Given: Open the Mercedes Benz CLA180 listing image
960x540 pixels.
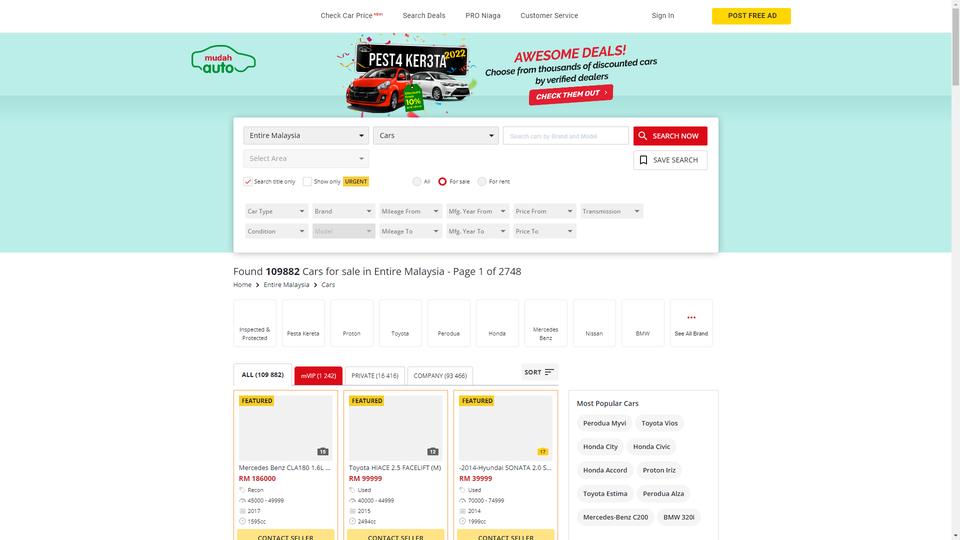Looking at the screenshot, I should tap(285, 427).
